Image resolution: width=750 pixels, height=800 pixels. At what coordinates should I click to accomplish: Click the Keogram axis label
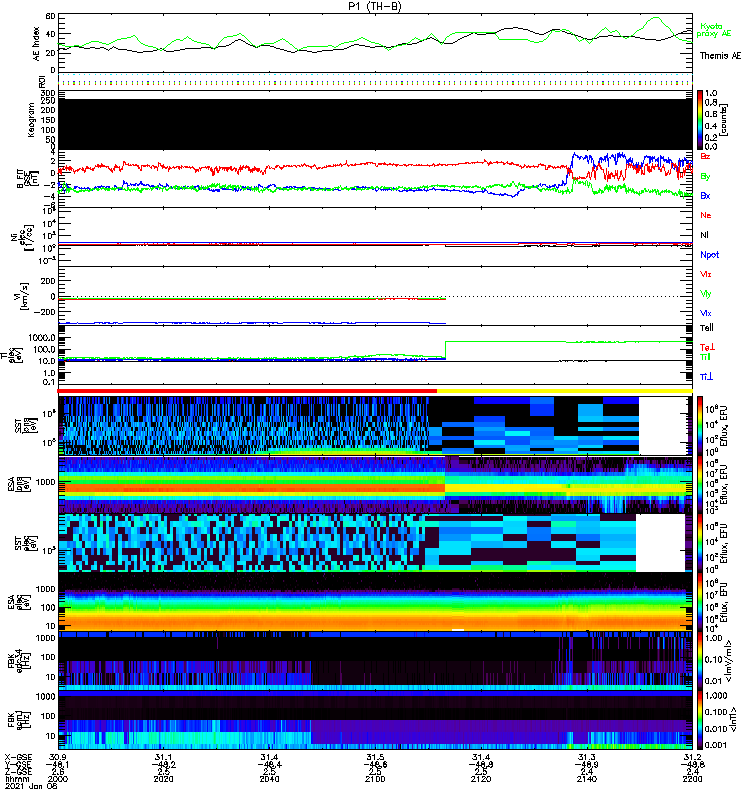[x=31, y=120]
